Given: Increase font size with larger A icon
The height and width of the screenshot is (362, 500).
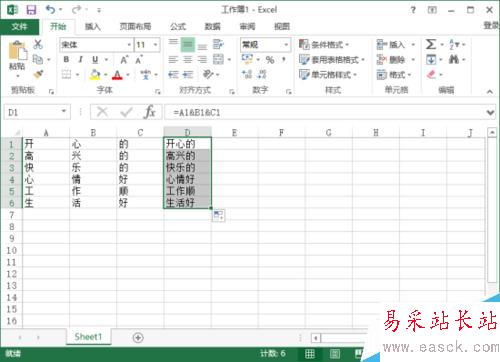Looking at the screenshot, I should [x=124, y=60].
